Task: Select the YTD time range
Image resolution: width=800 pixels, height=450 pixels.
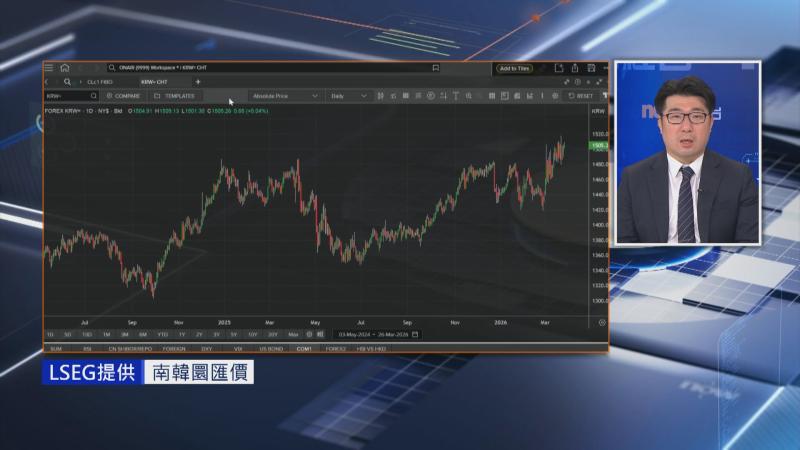Action: (162, 334)
